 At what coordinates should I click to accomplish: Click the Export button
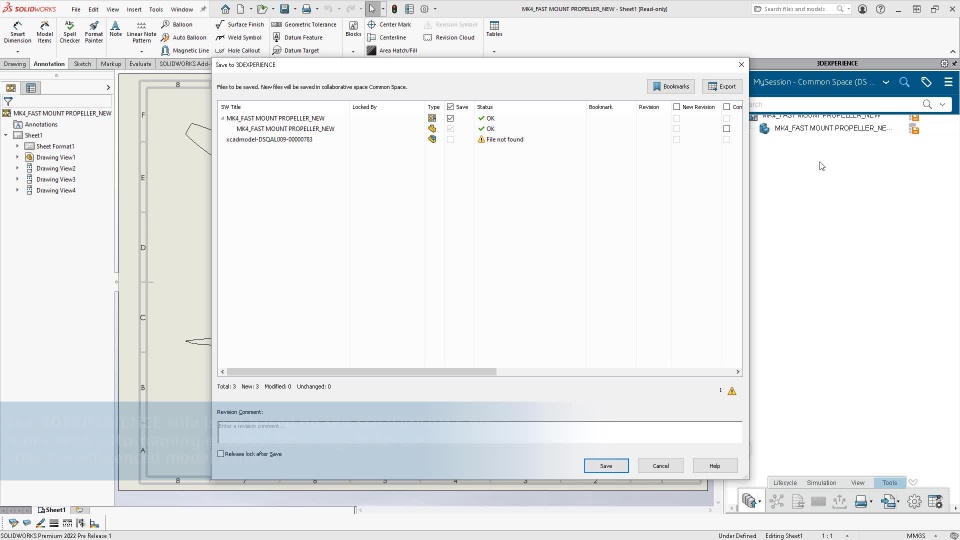pos(722,86)
